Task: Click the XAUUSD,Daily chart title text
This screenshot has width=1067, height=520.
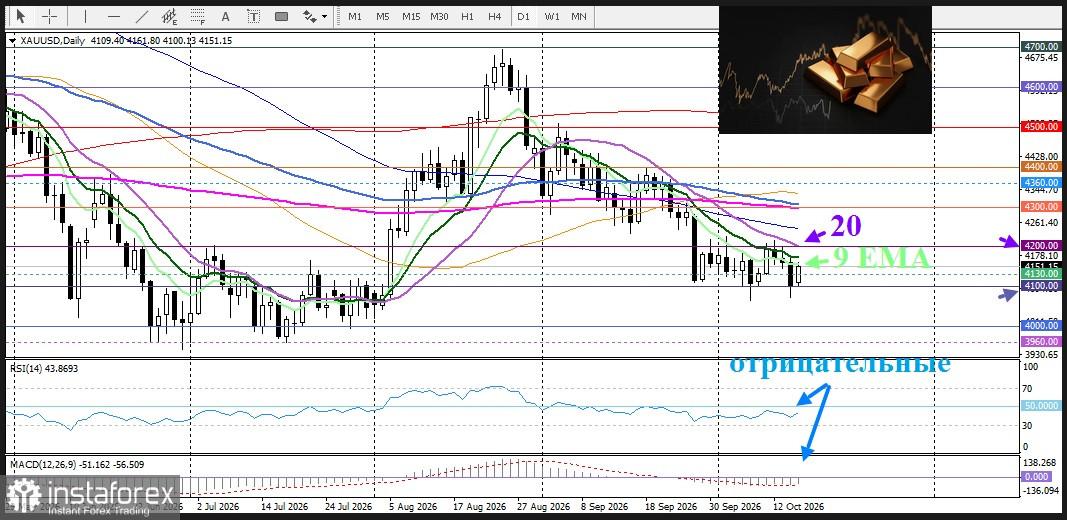Action: pos(52,41)
